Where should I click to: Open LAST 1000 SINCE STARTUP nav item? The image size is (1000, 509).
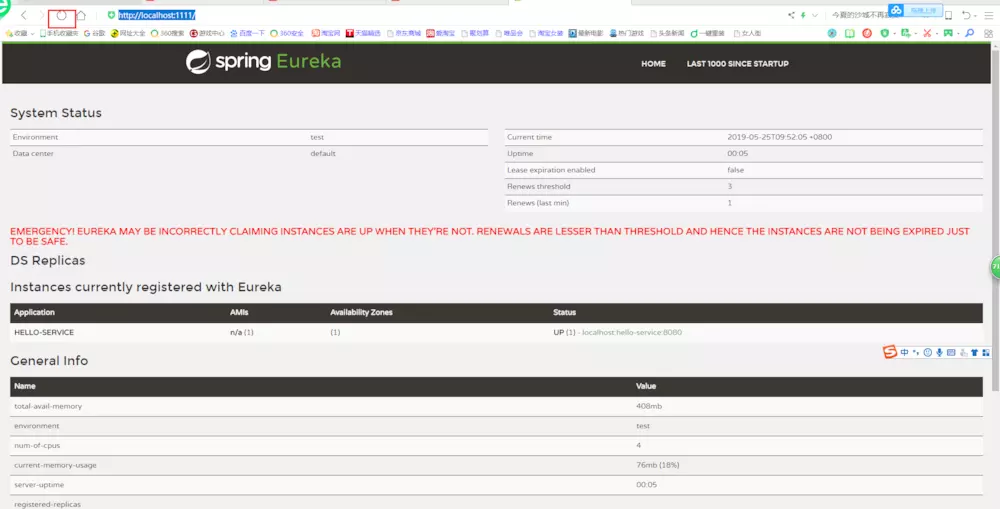click(x=737, y=64)
